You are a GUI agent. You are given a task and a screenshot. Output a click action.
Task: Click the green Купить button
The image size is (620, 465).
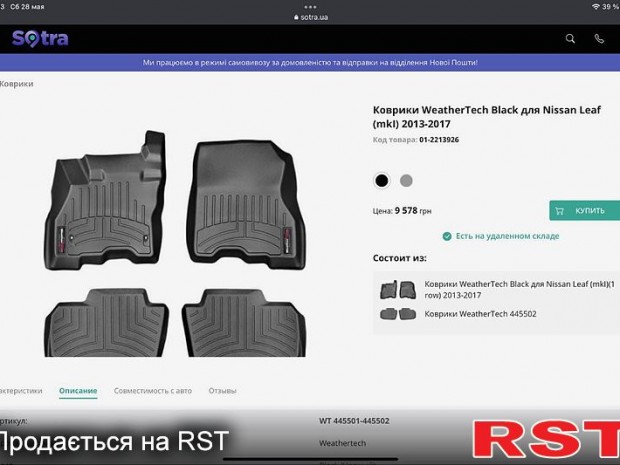584,211
